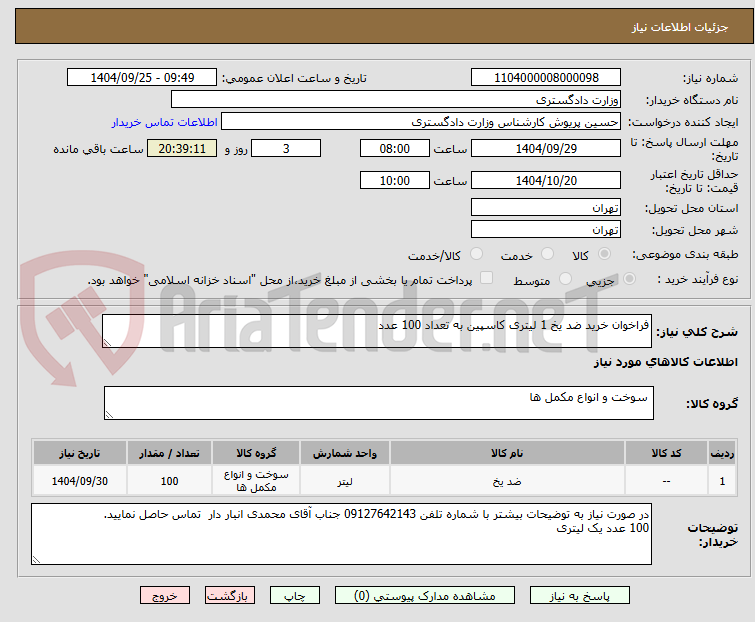
Task: Toggle the اسناد خزانه اسلامی payment checkbox
Action: coord(487,278)
